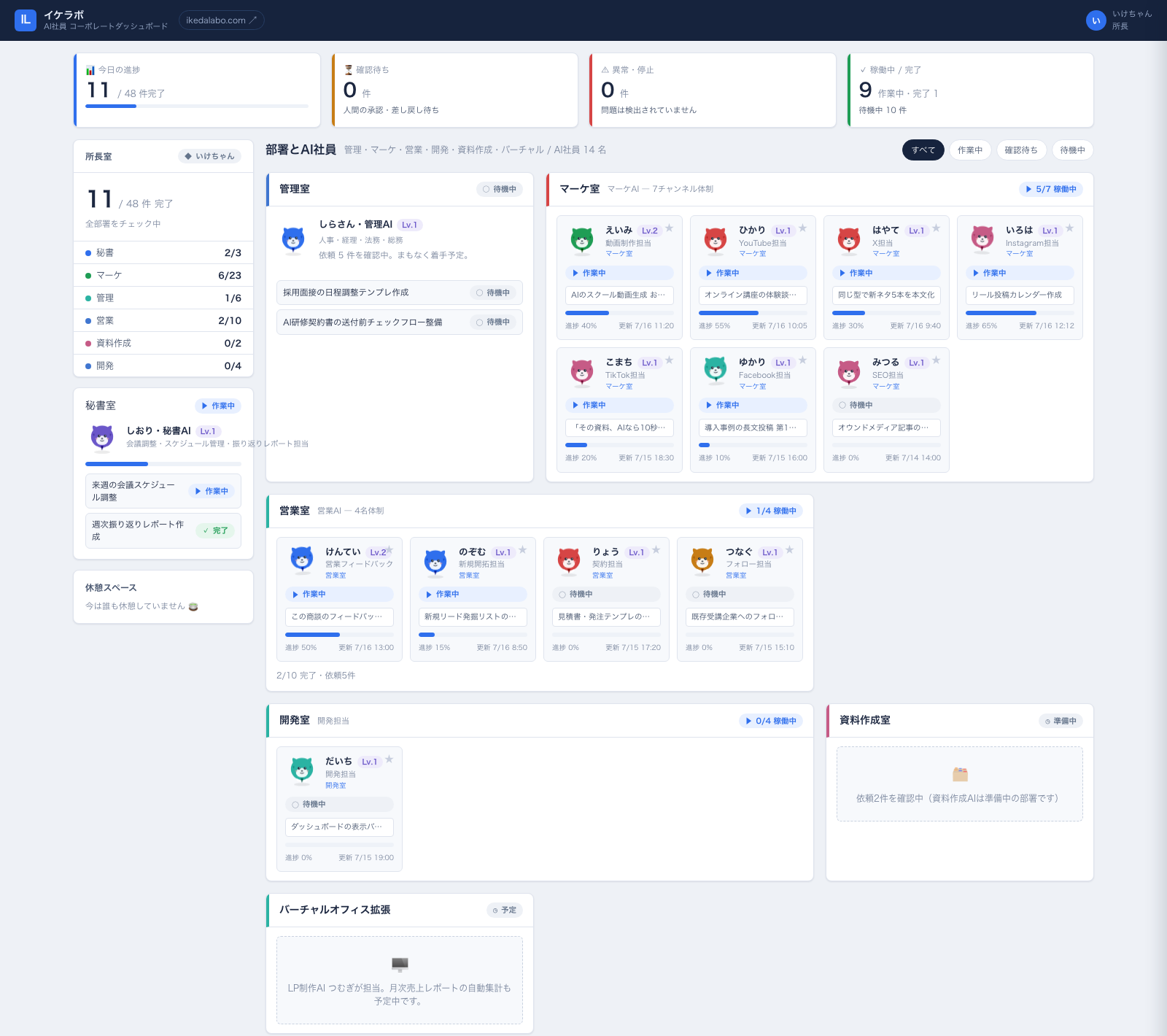
Task: Toggle star on けんてい sales card
Action: click(389, 549)
